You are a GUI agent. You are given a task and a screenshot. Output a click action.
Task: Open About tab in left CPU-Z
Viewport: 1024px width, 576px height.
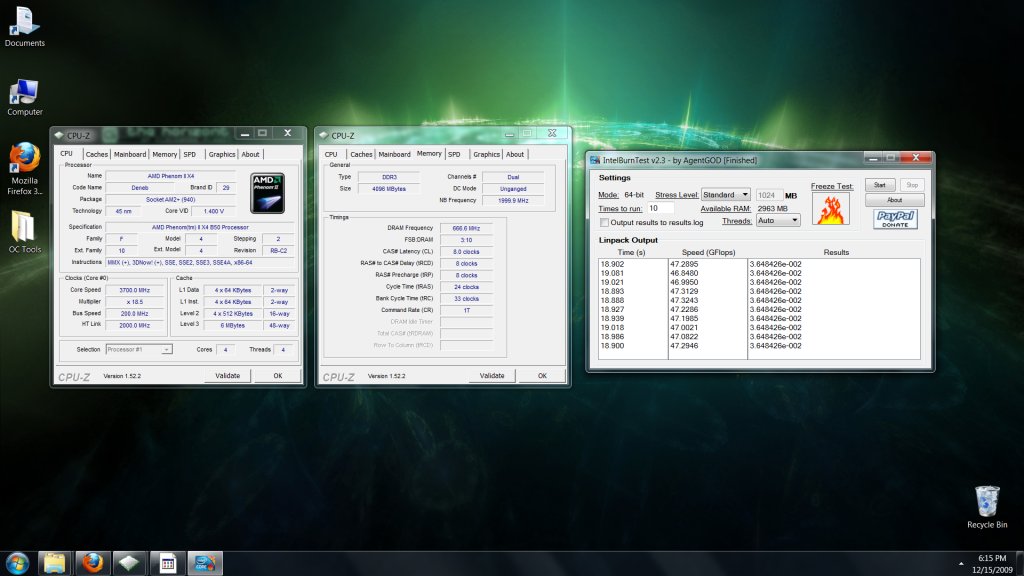250,155
